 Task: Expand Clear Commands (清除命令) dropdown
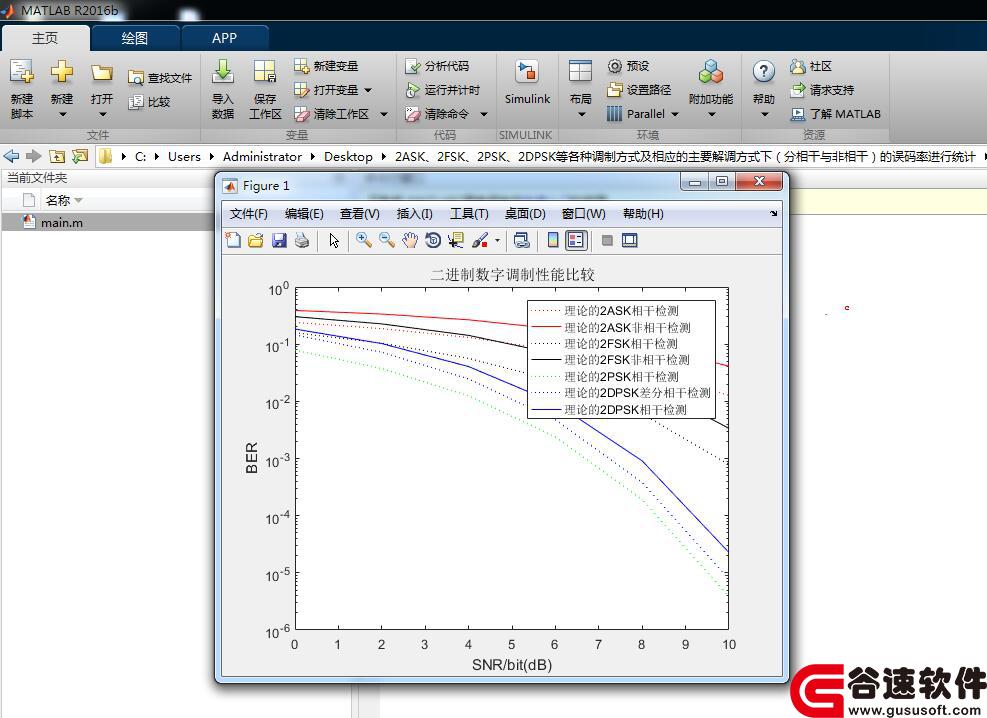tap(483, 115)
